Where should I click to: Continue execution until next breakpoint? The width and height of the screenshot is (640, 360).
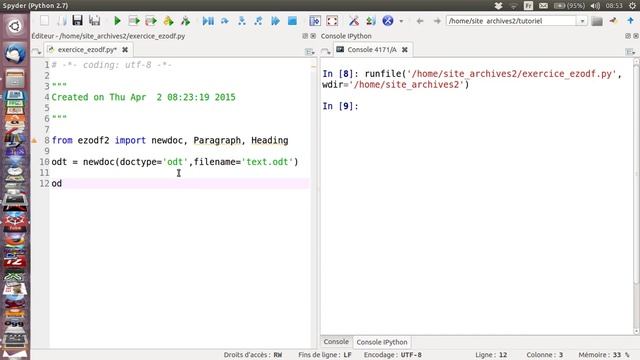click(276, 20)
